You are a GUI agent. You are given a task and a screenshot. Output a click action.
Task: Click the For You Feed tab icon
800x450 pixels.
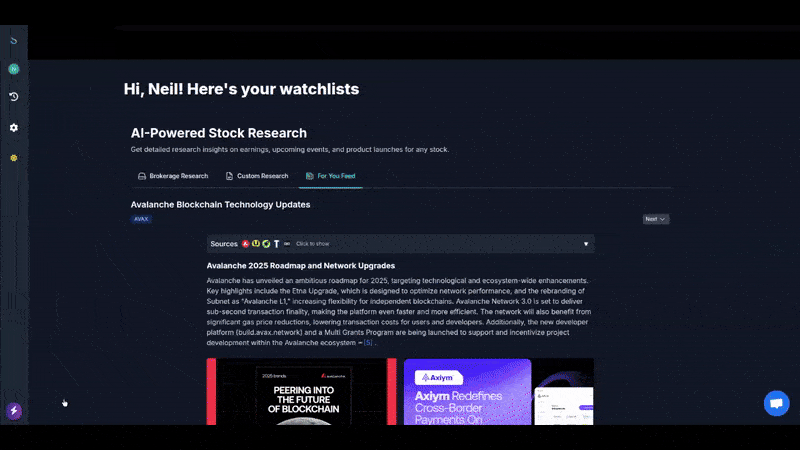(309, 176)
